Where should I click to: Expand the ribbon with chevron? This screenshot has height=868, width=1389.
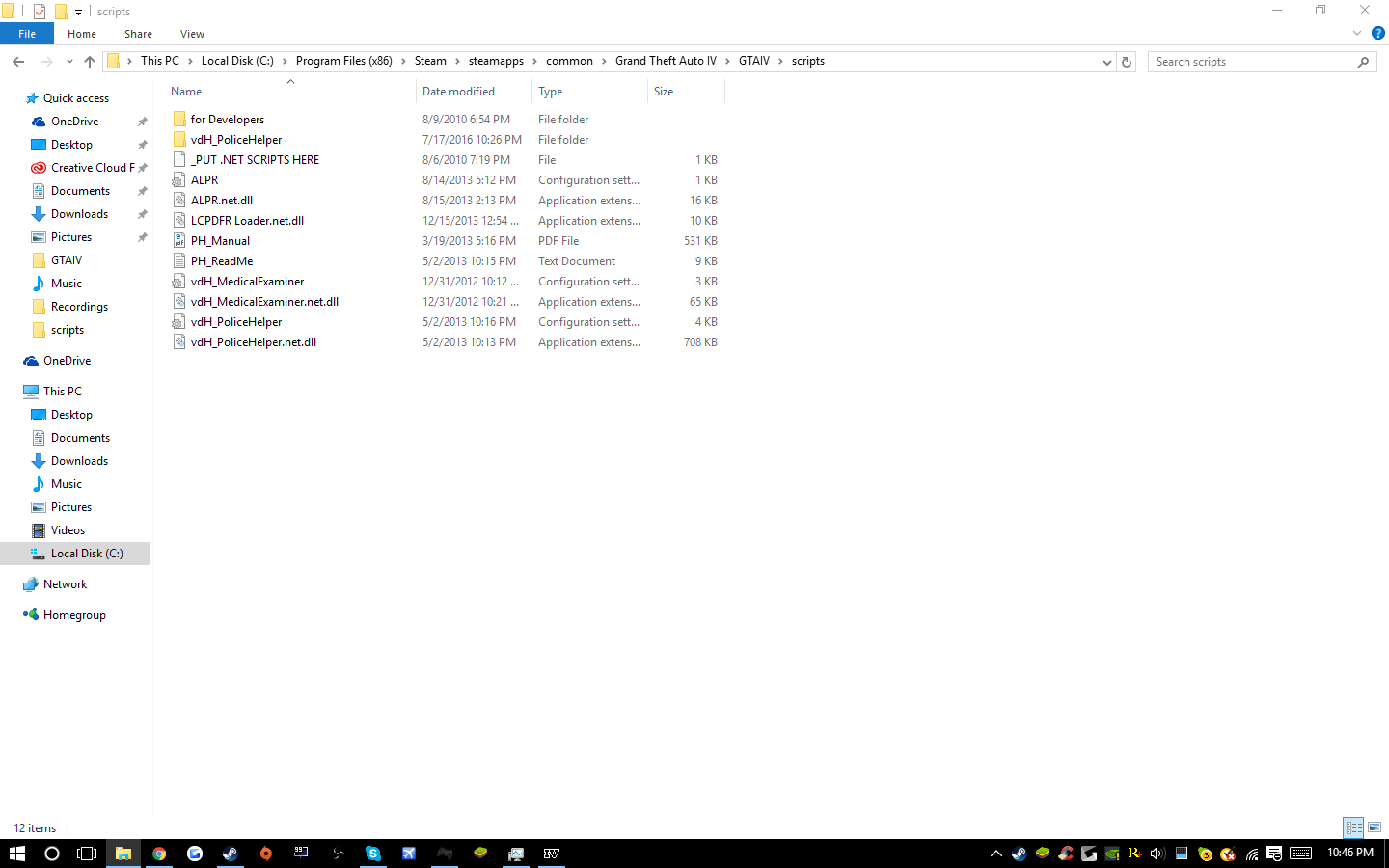pyautogui.click(x=1357, y=33)
